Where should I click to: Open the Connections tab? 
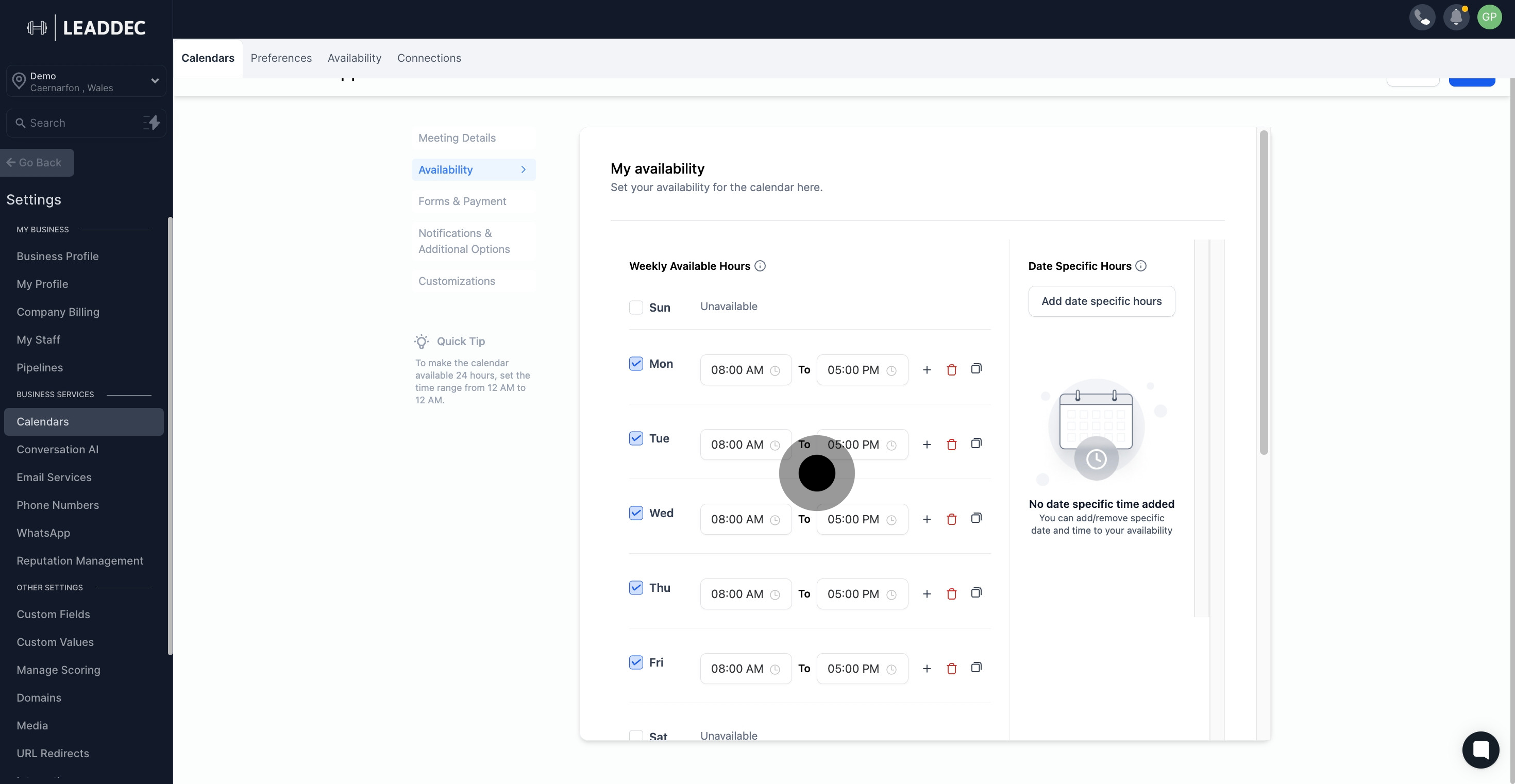coord(429,58)
